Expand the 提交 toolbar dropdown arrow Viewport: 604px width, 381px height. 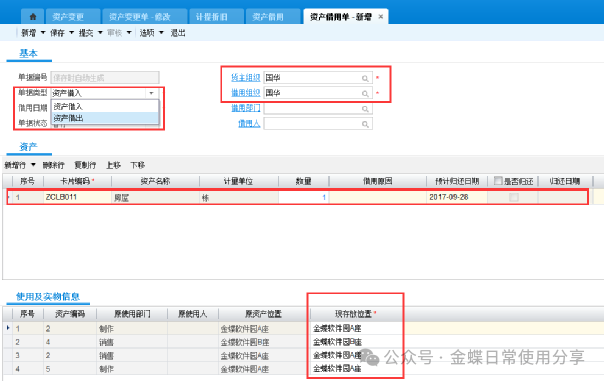pyautogui.click(x=100, y=33)
